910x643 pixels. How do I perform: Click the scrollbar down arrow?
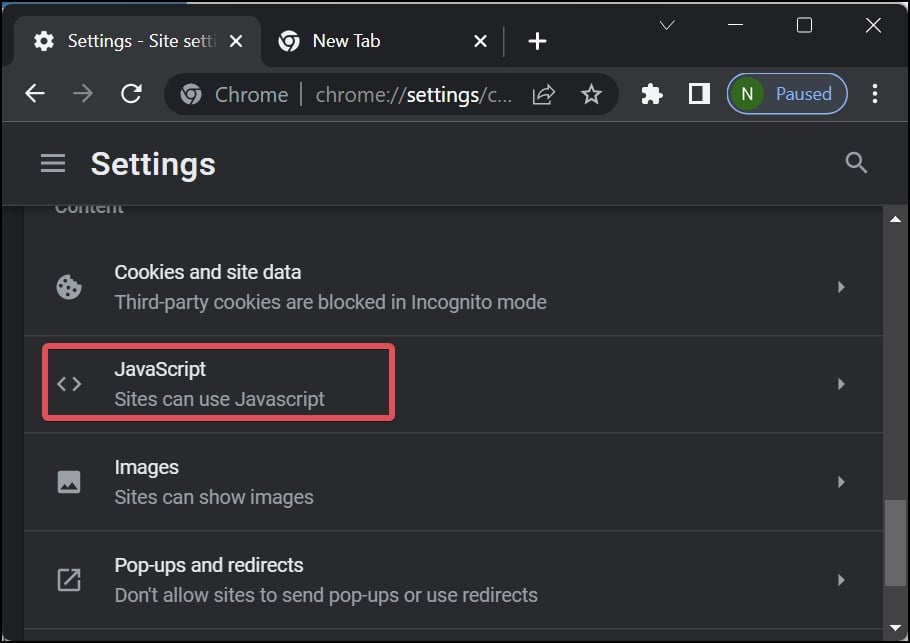click(x=895, y=628)
